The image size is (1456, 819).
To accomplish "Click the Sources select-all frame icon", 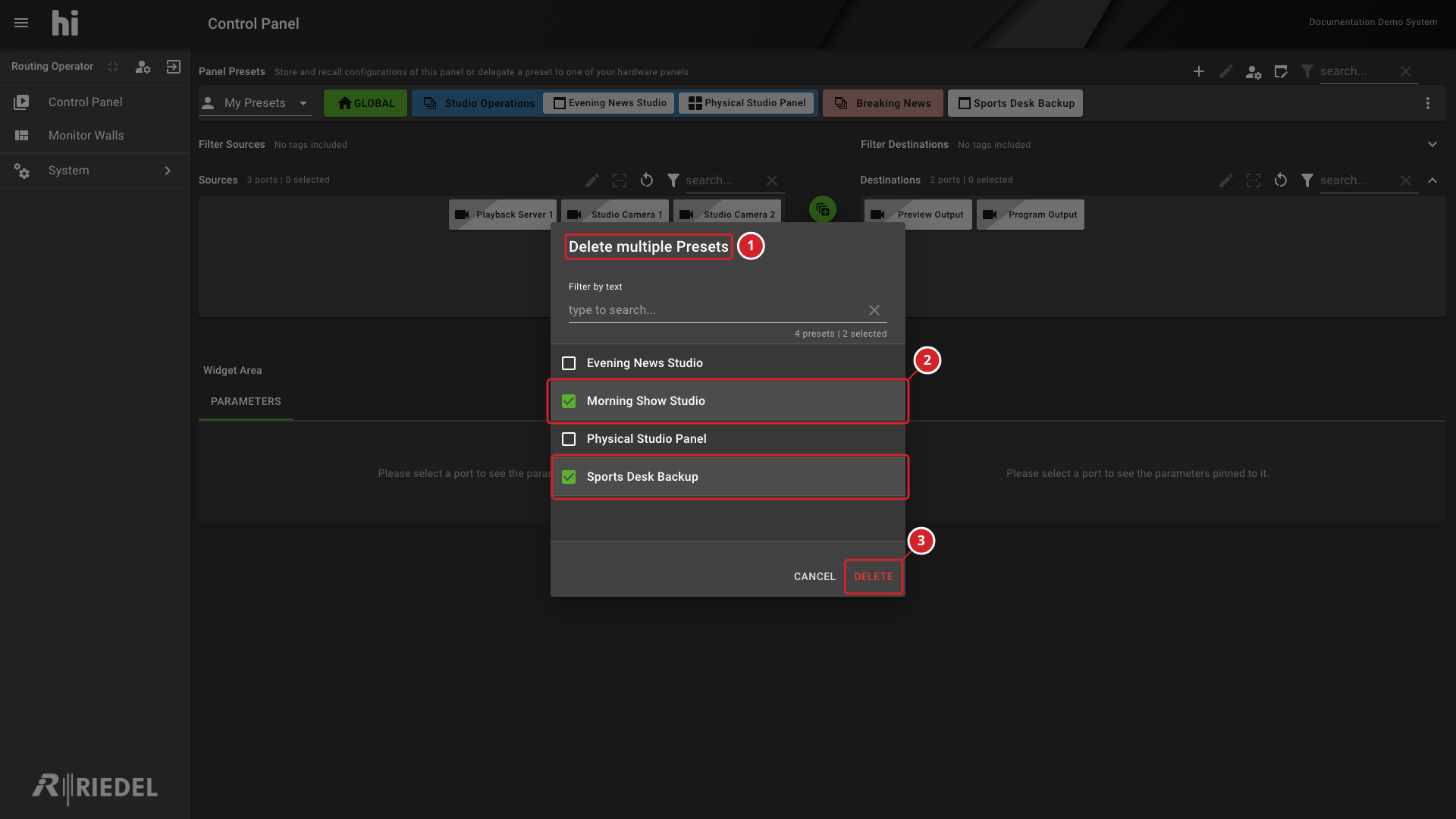I will [620, 180].
